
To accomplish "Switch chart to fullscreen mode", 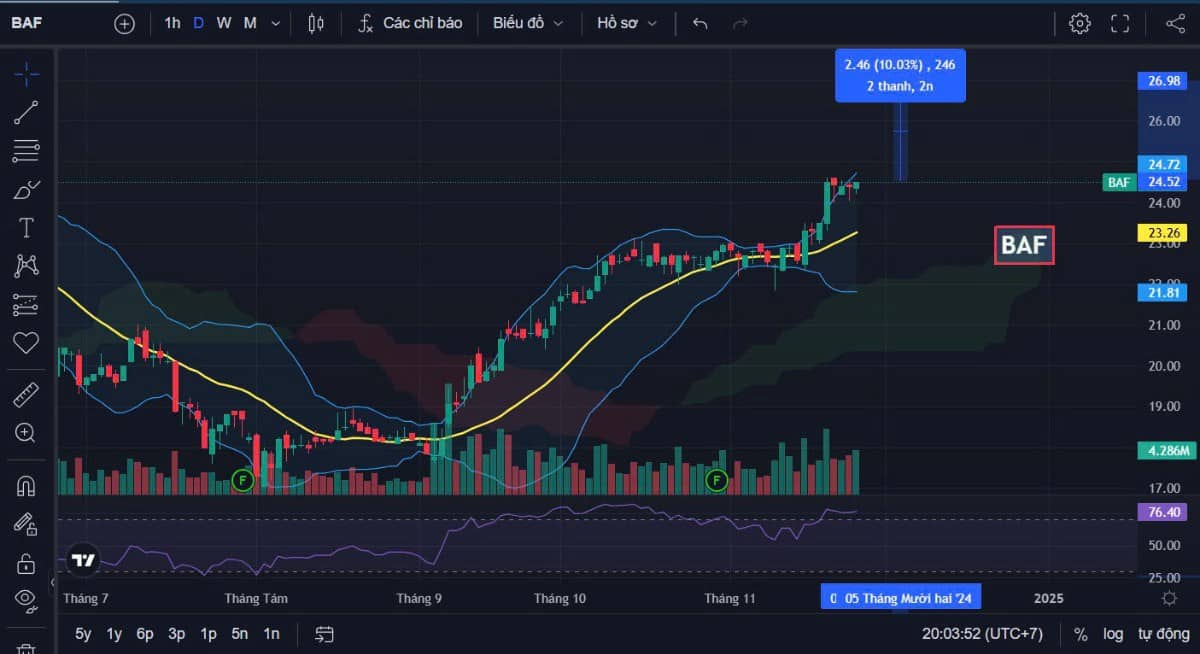I will coord(1120,24).
